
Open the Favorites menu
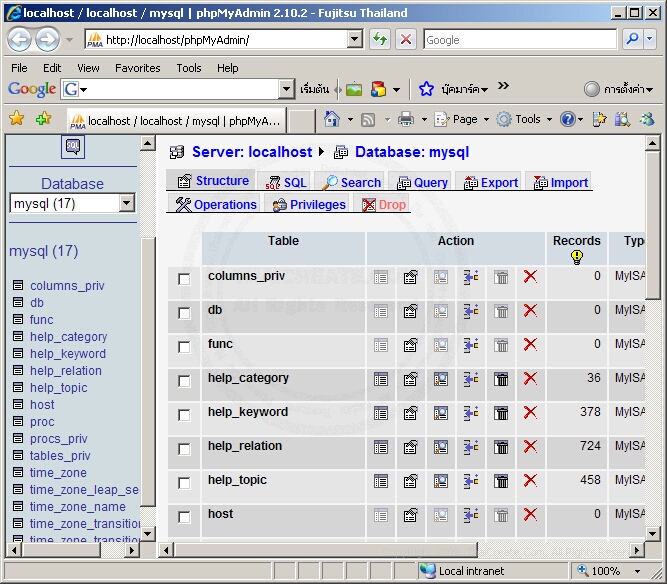137,68
